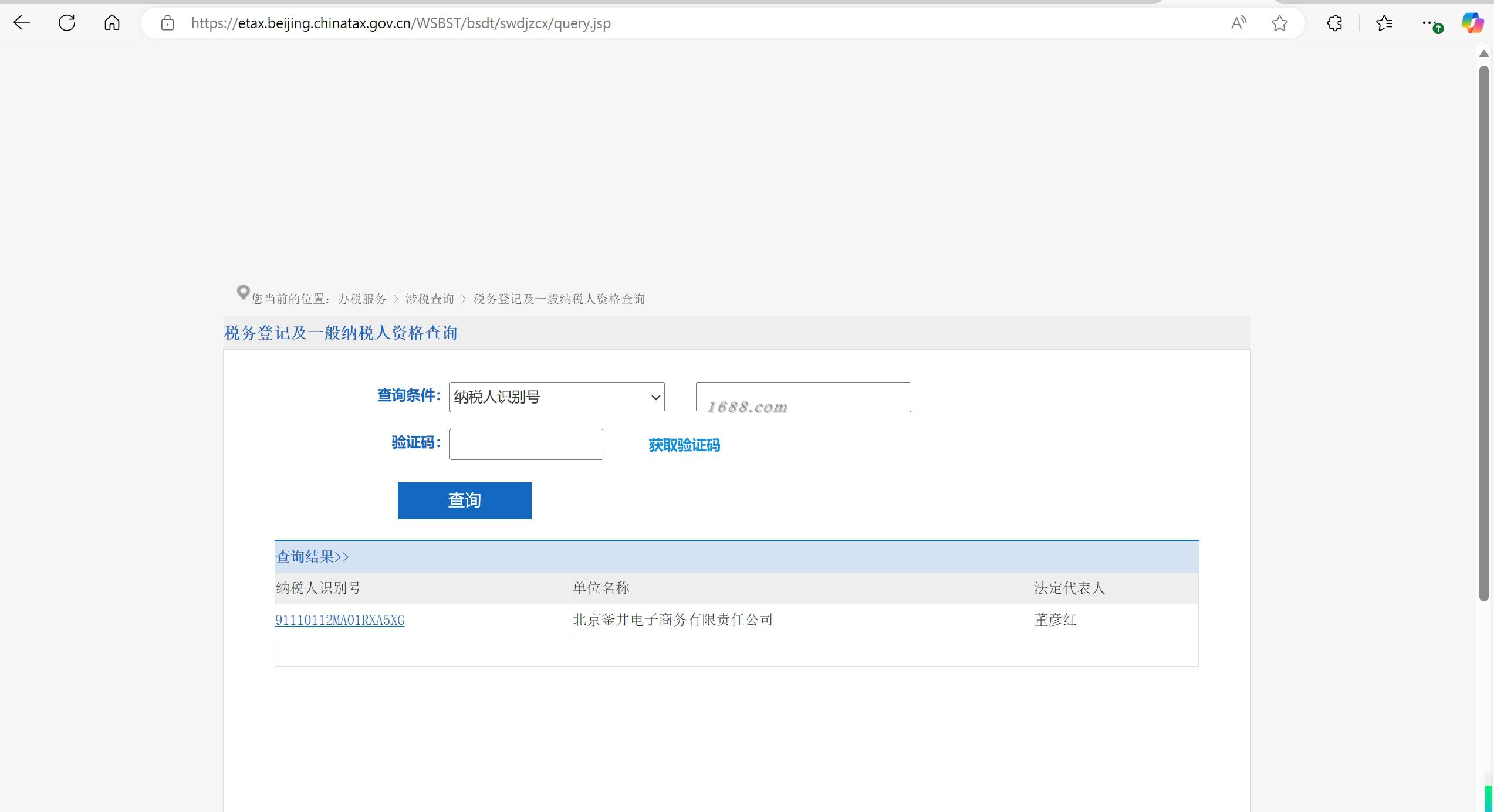Focus the 验证码 input box
The width and height of the screenshot is (1494, 812).
tap(526, 444)
